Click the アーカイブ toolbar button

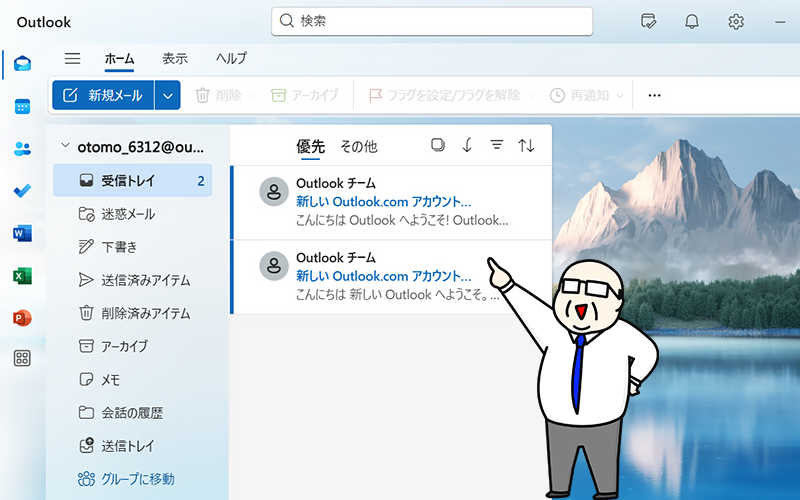pyautogui.click(x=305, y=95)
